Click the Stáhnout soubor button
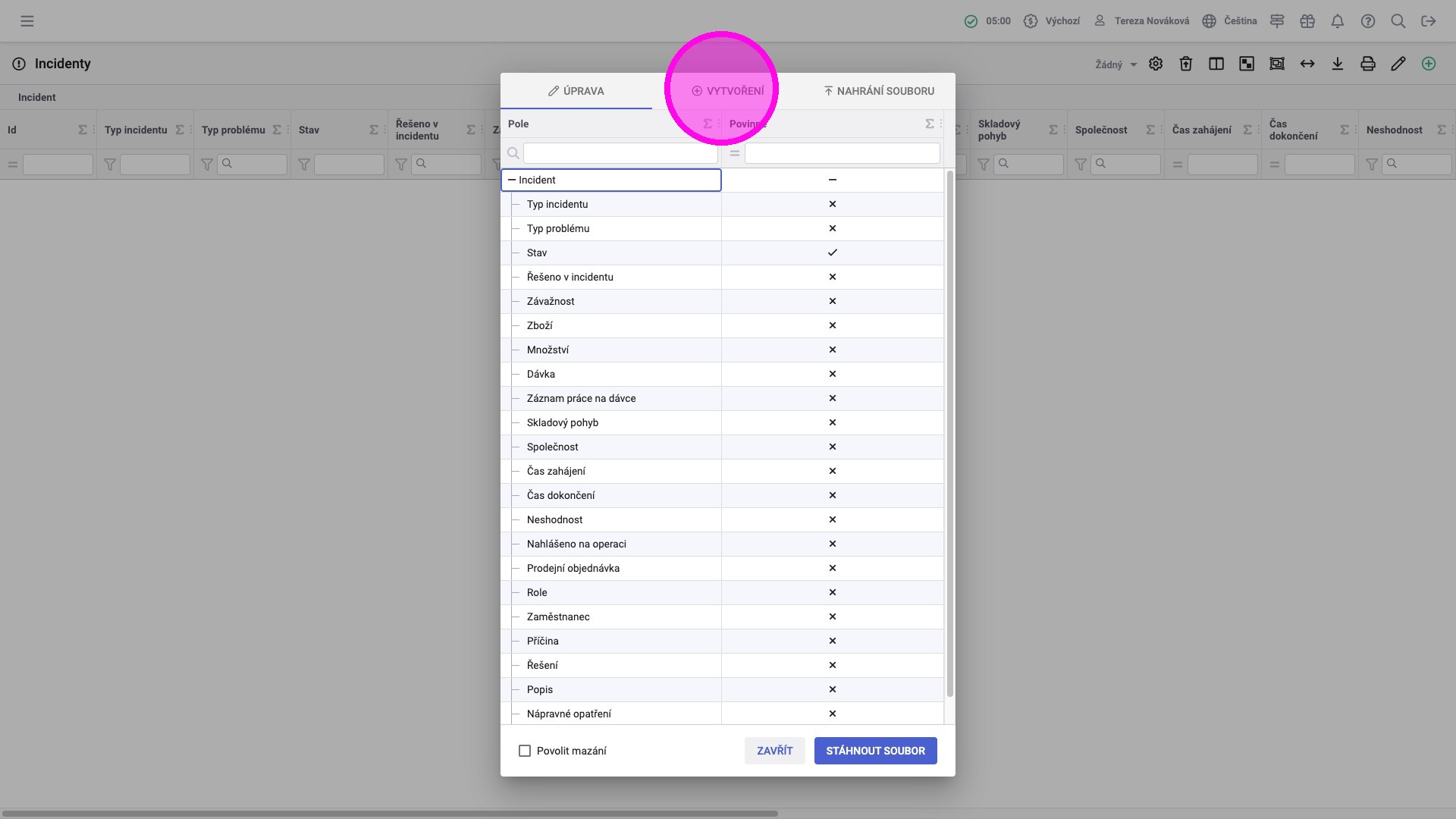Viewport: 1456px width, 819px height. (875, 751)
